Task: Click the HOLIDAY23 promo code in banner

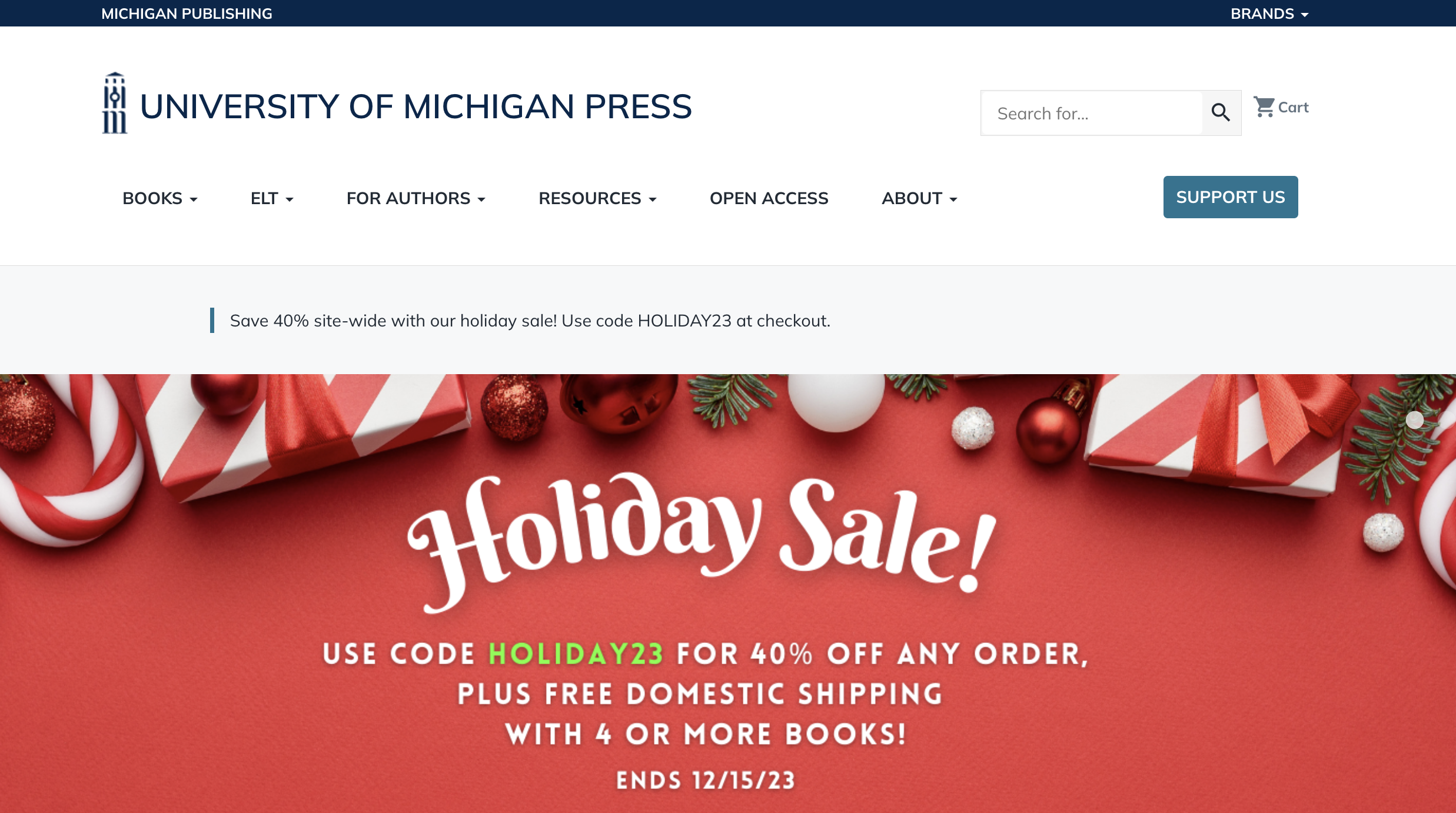Action: pos(576,654)
